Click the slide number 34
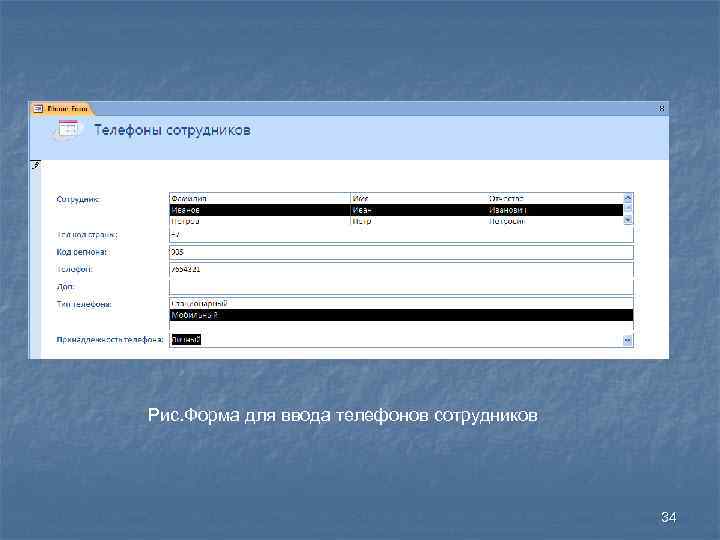Screen dimensions: 720x540 click(x=669, y=518)
